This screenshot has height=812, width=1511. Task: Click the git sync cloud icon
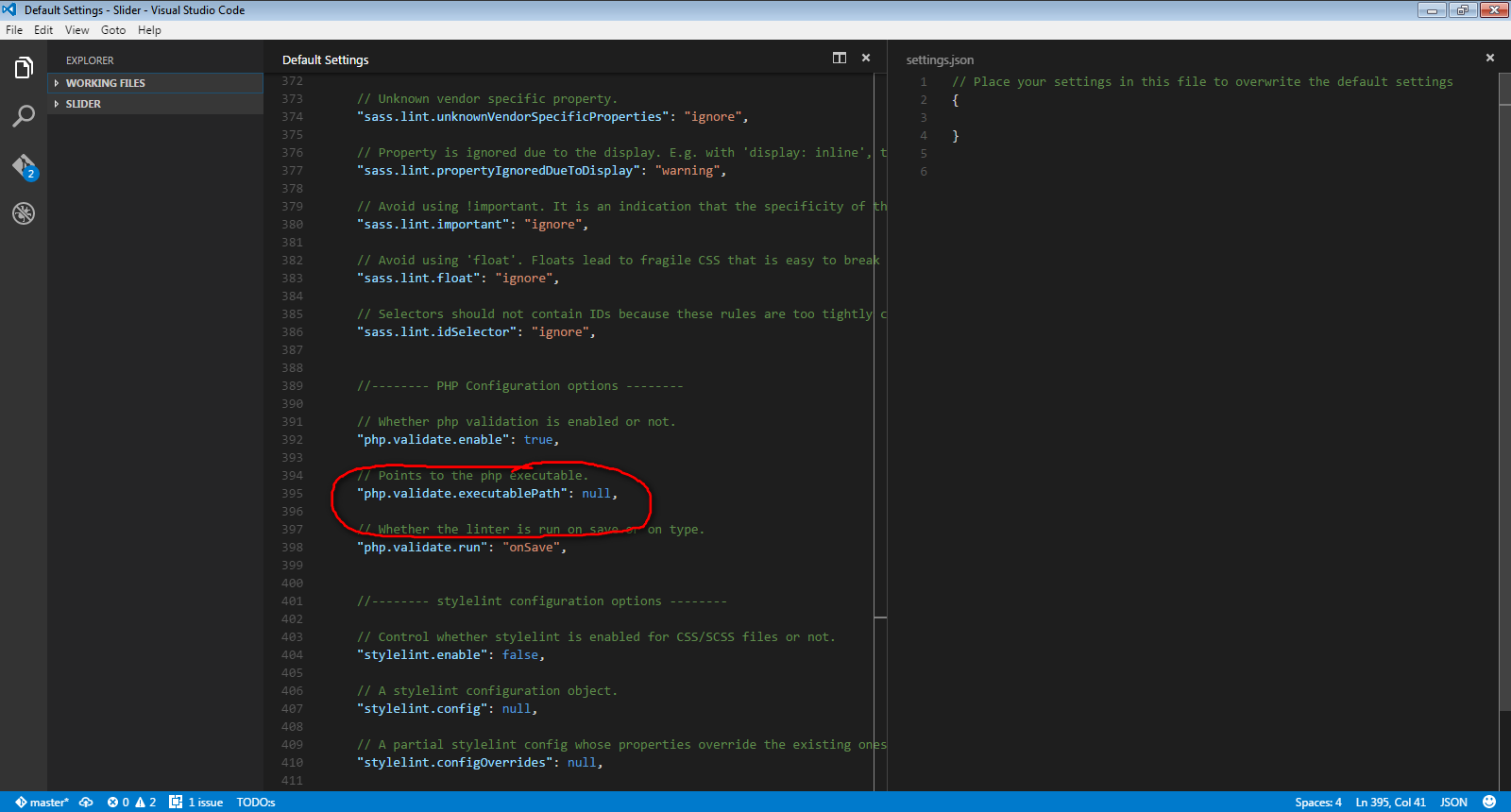[x=86, y=803]
